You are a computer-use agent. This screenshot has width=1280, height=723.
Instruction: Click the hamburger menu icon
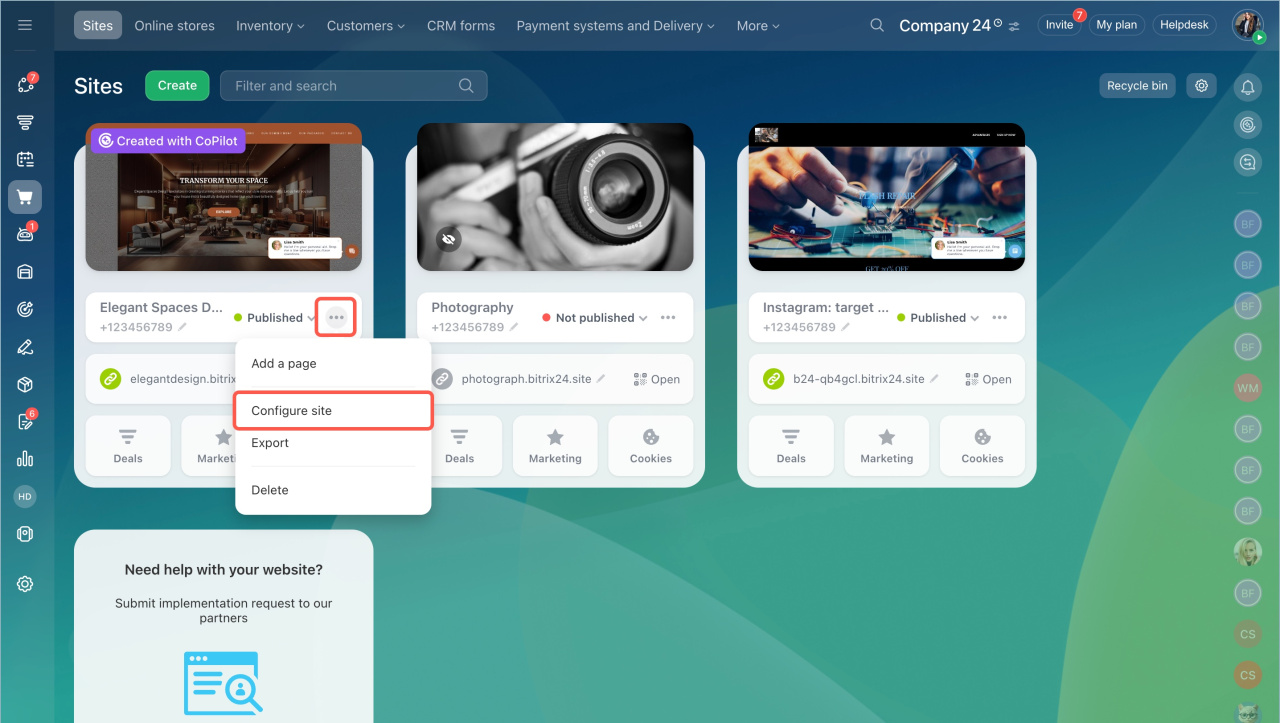25,25
